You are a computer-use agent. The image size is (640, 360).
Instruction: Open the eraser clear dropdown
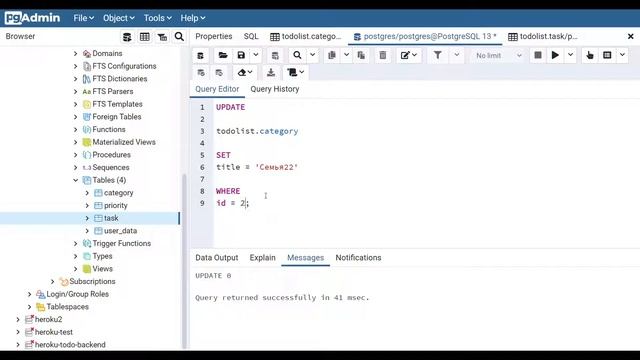click(x=245, y=73)
